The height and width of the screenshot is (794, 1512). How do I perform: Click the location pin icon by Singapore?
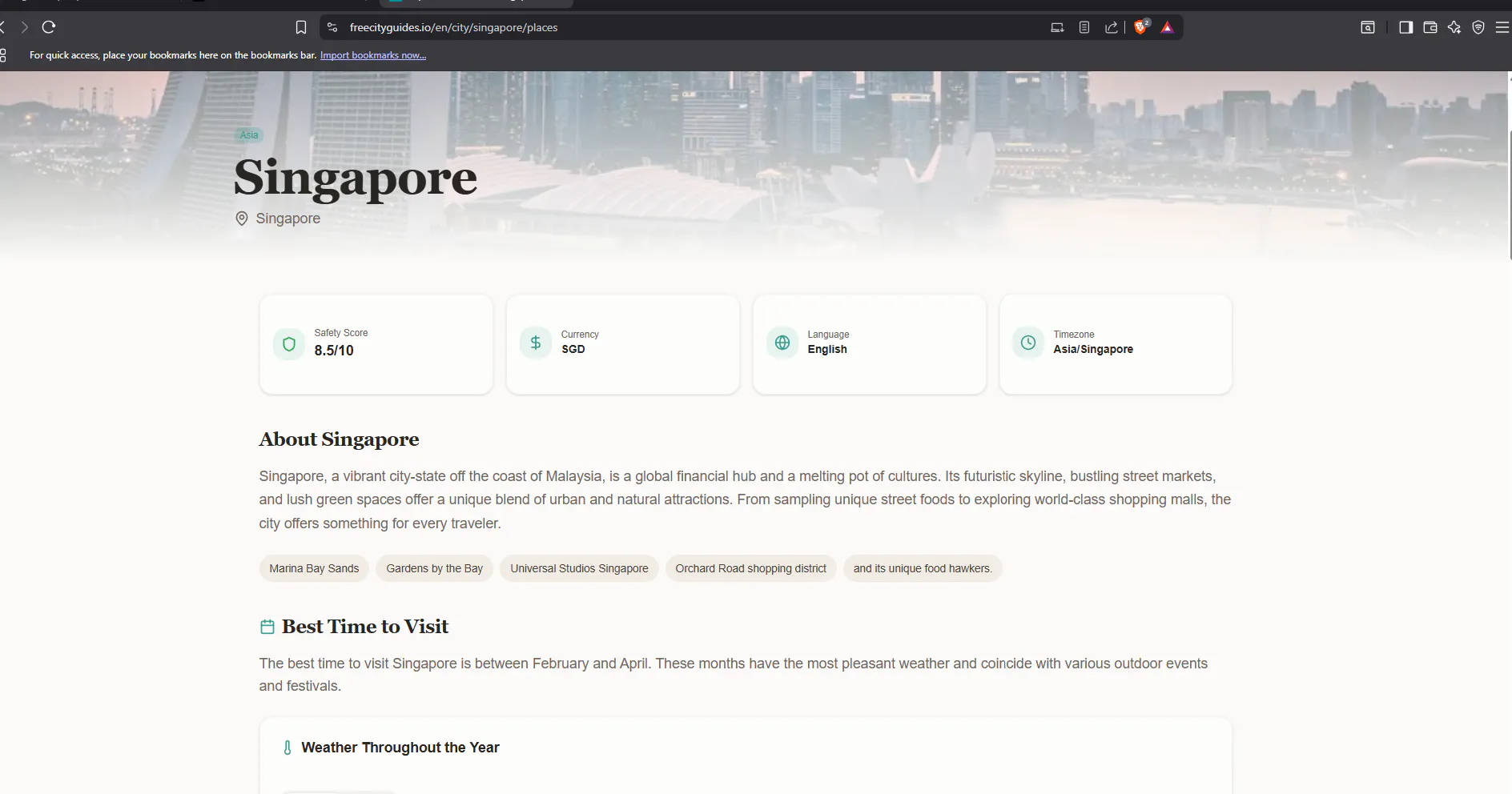tap(242, 219)
